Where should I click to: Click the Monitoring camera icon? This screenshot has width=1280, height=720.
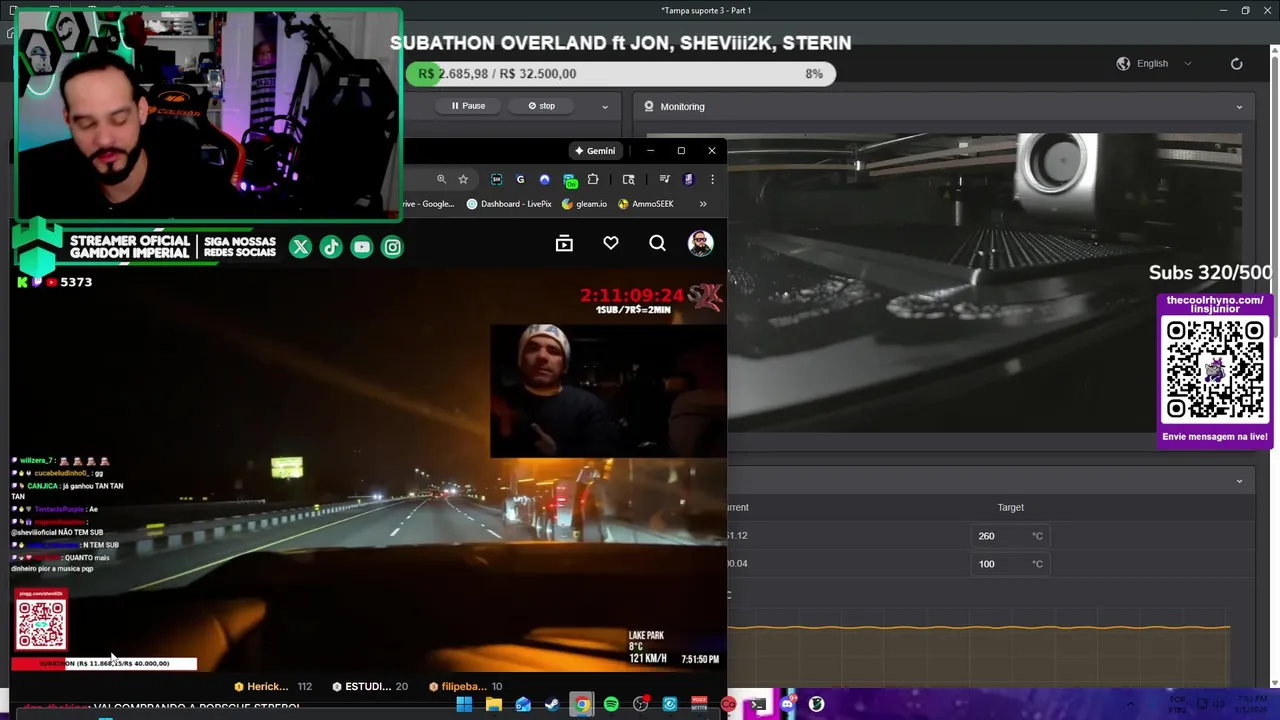[648, 106]
